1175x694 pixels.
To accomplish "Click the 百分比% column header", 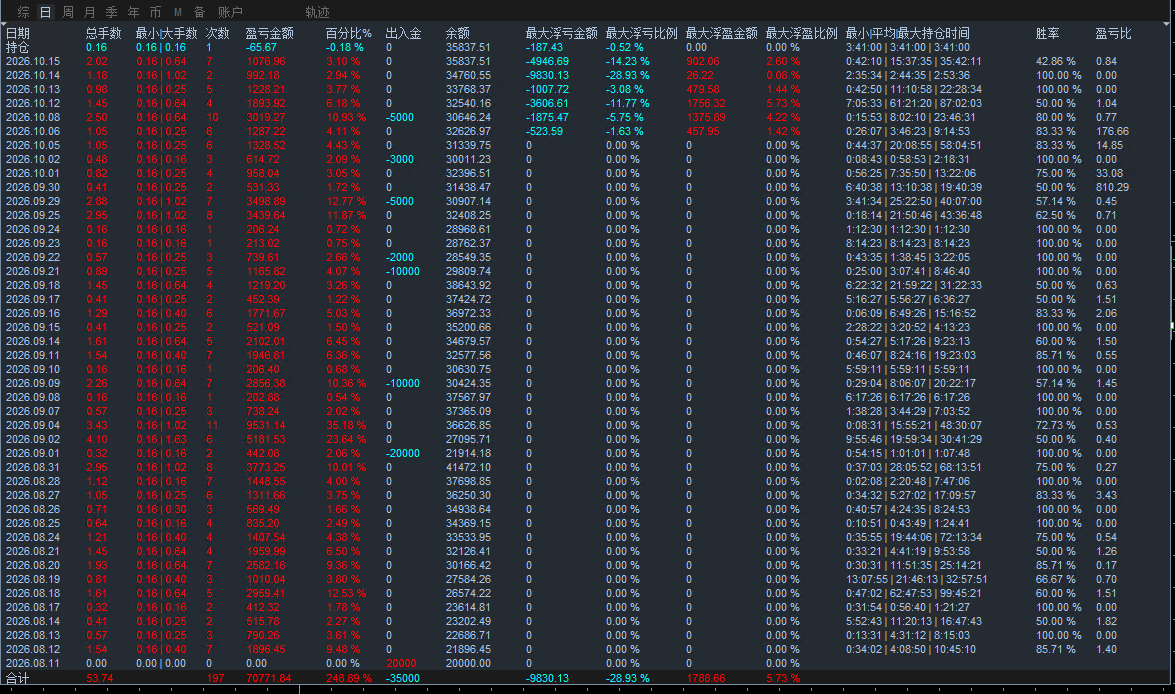I will click(348, 33).
